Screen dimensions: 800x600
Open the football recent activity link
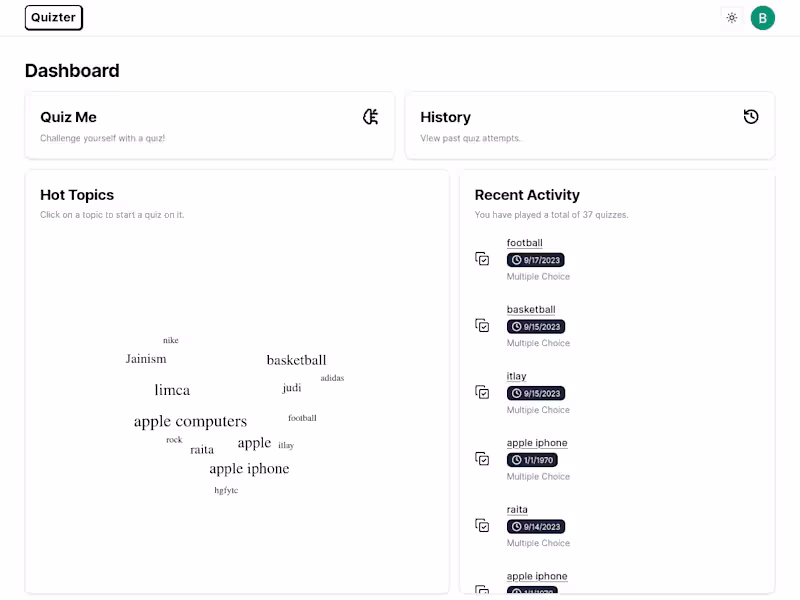pyautogui.click(x=524, y=243)
